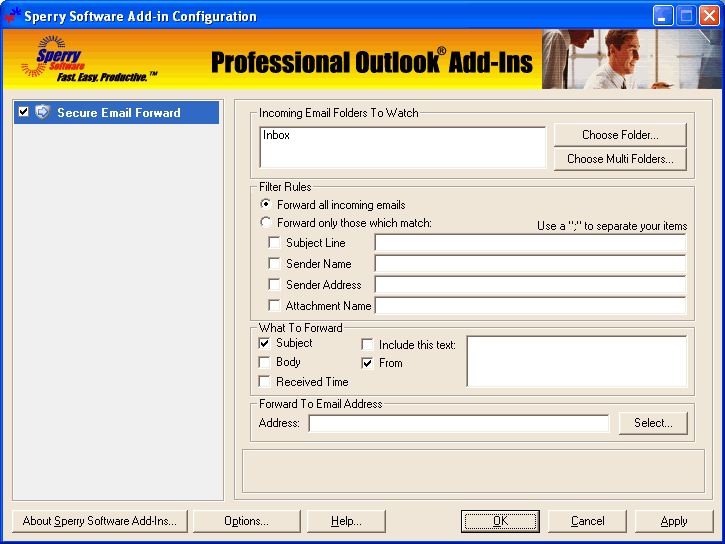Check the Include this text checkbox
Viewport: 725px width, 544px height.
(367, 344)
